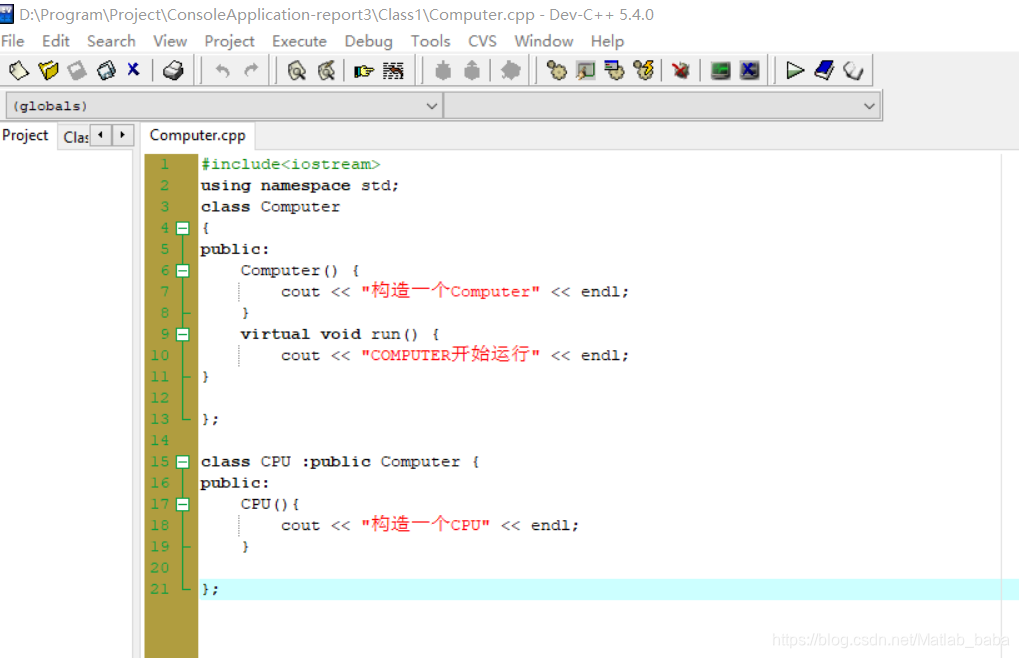The width and height of the screenshot is (1019, 658).
Task: Open the File menu
Action: [x=12, y=41]
